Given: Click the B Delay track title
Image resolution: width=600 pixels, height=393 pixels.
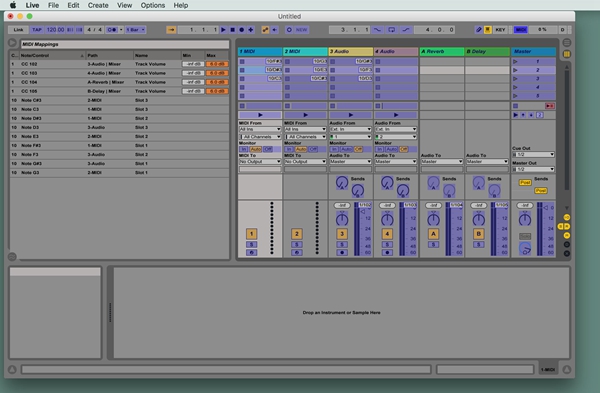Looking at the screenshot, I should click(487, 51).
